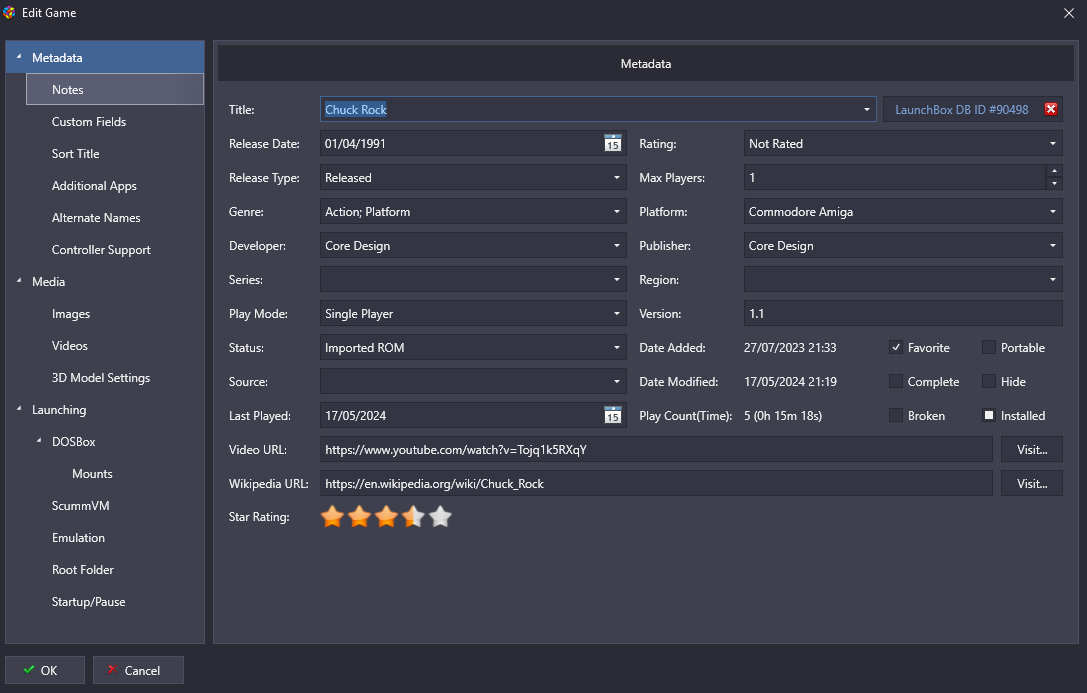This screenshot has width=1087, height=693.
Task: Enable the Complete checkbox
Action: click(x=896, y=381)
